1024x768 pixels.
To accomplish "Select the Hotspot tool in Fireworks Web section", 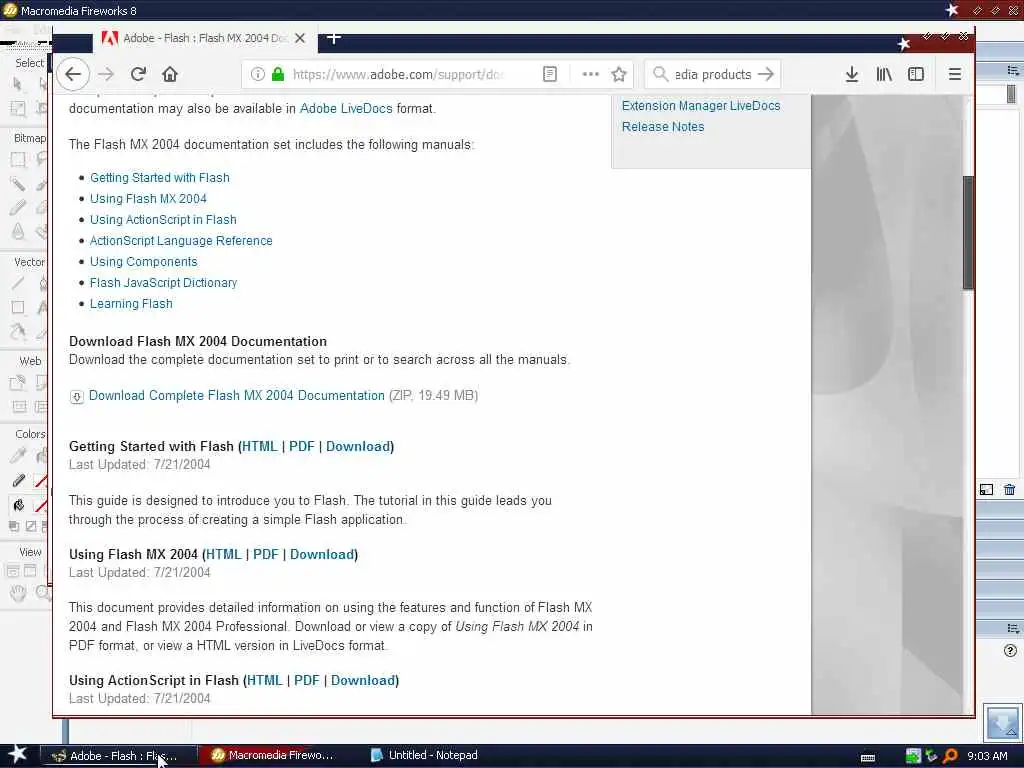I will click(18, 383).
